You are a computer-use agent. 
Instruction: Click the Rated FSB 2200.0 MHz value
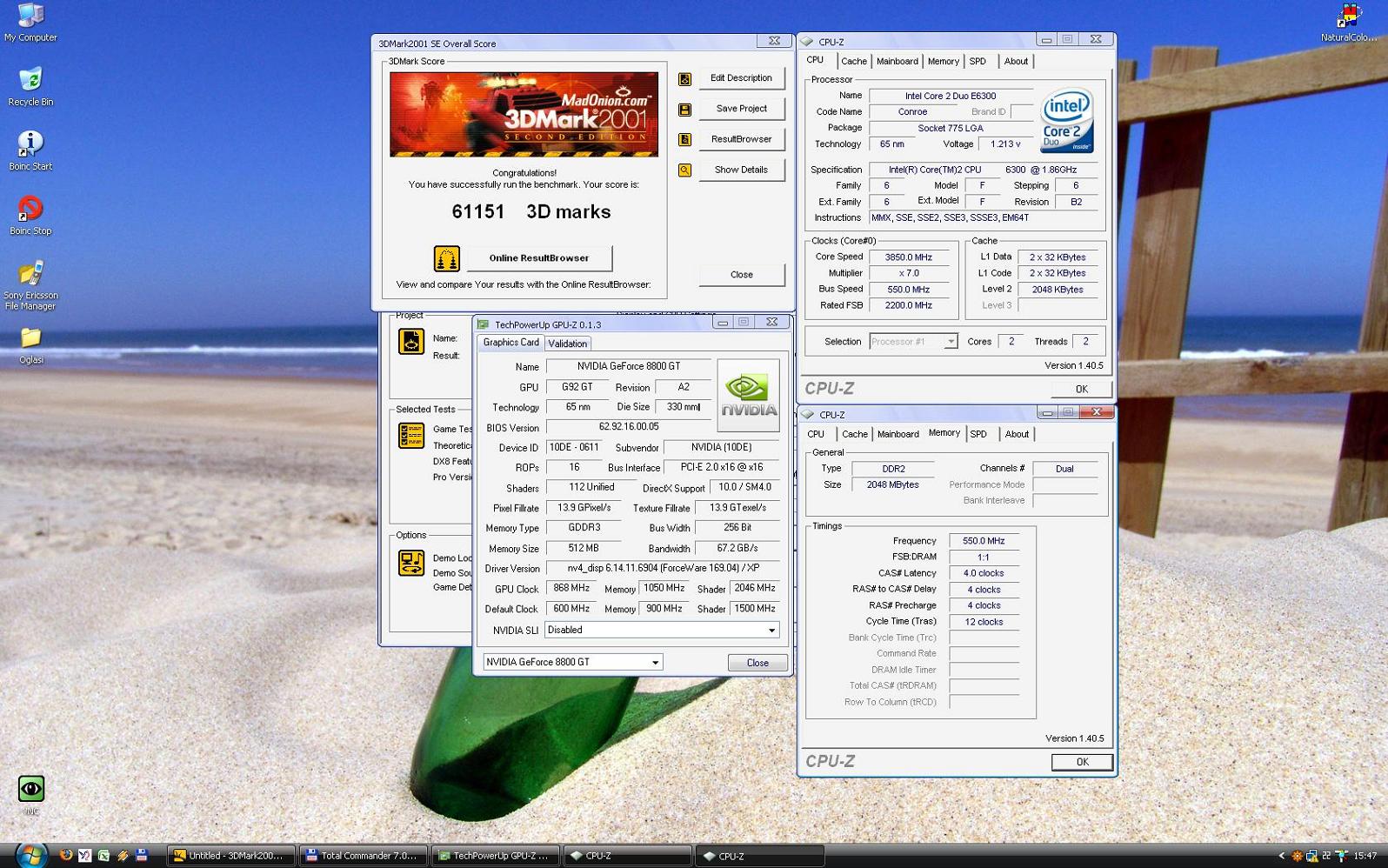tap(908, 306)
